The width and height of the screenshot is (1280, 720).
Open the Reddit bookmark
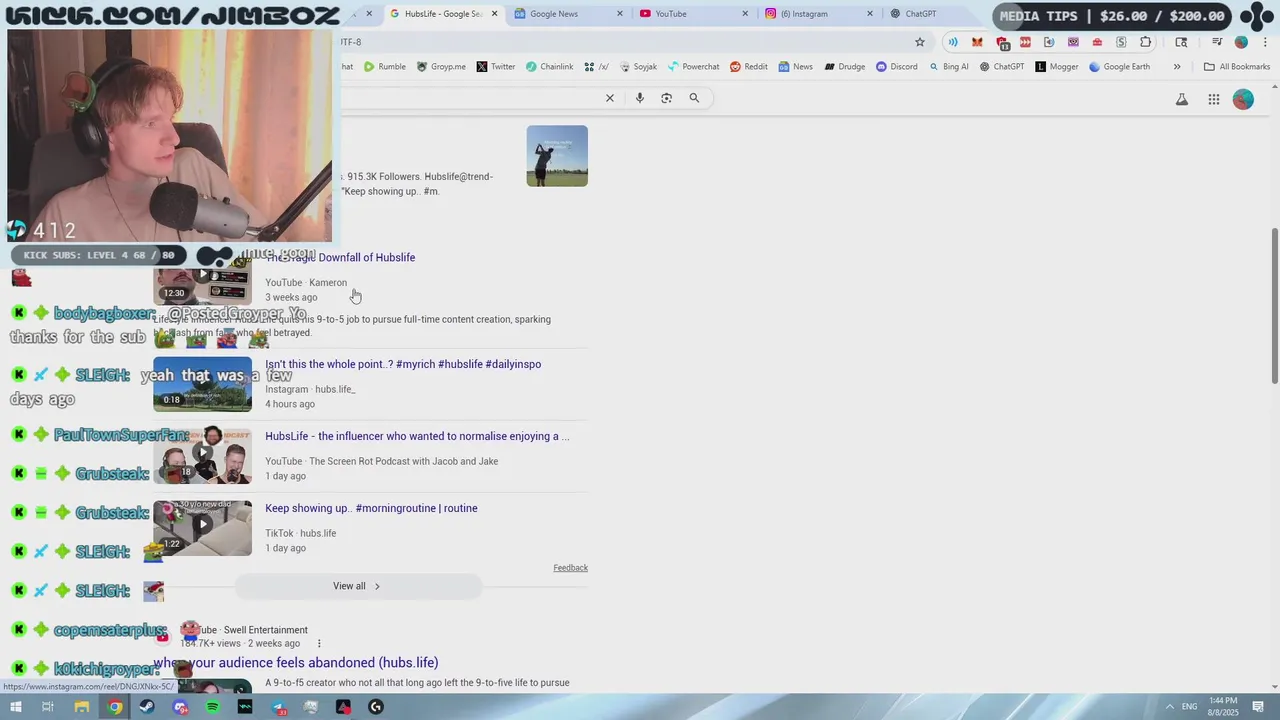[749, 67]
